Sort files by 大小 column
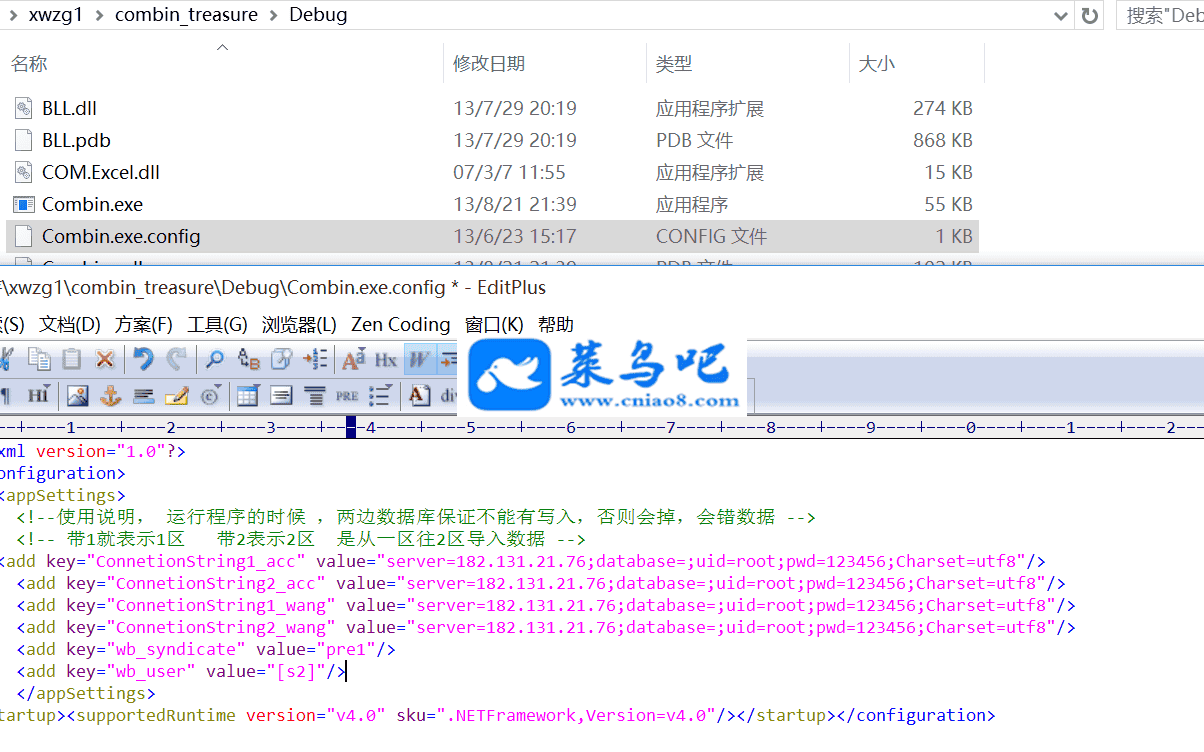1204x752 pixels. (x=877, y=63)
